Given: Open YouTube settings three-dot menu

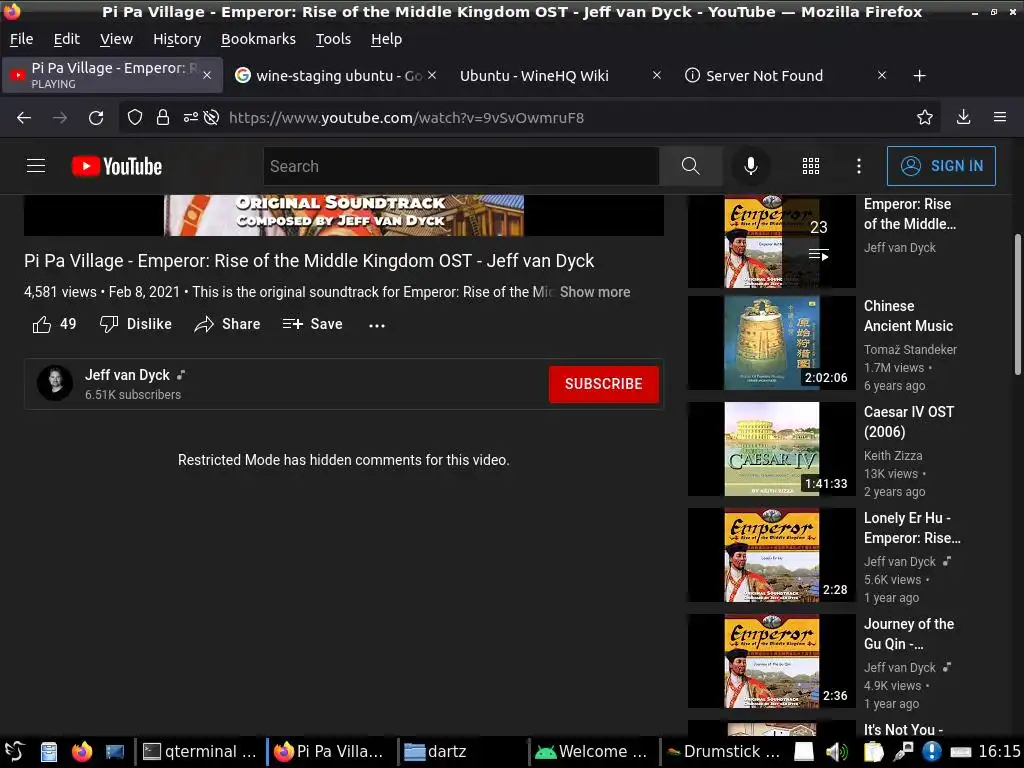Looking at the screenshot, I should coord(859,166).
